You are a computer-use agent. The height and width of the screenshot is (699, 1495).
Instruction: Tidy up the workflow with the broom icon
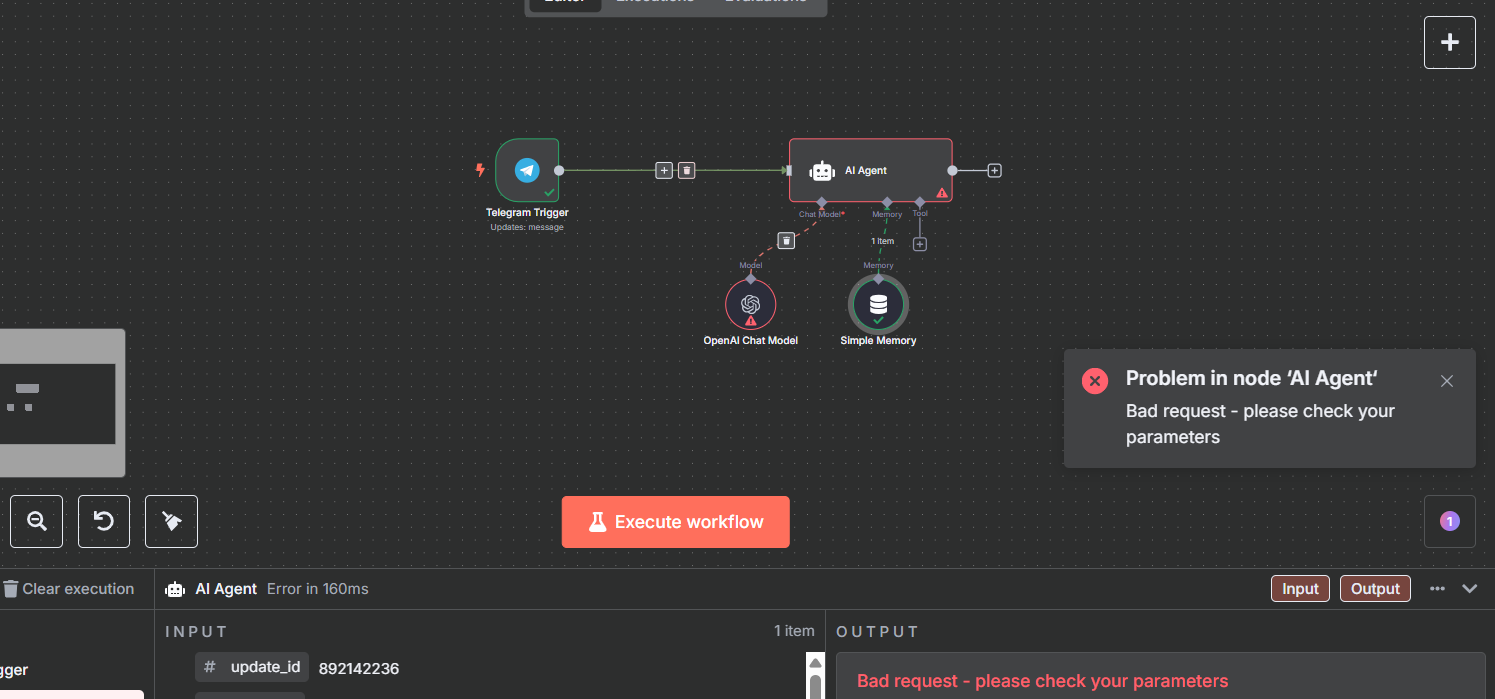(x=171, y=521)
